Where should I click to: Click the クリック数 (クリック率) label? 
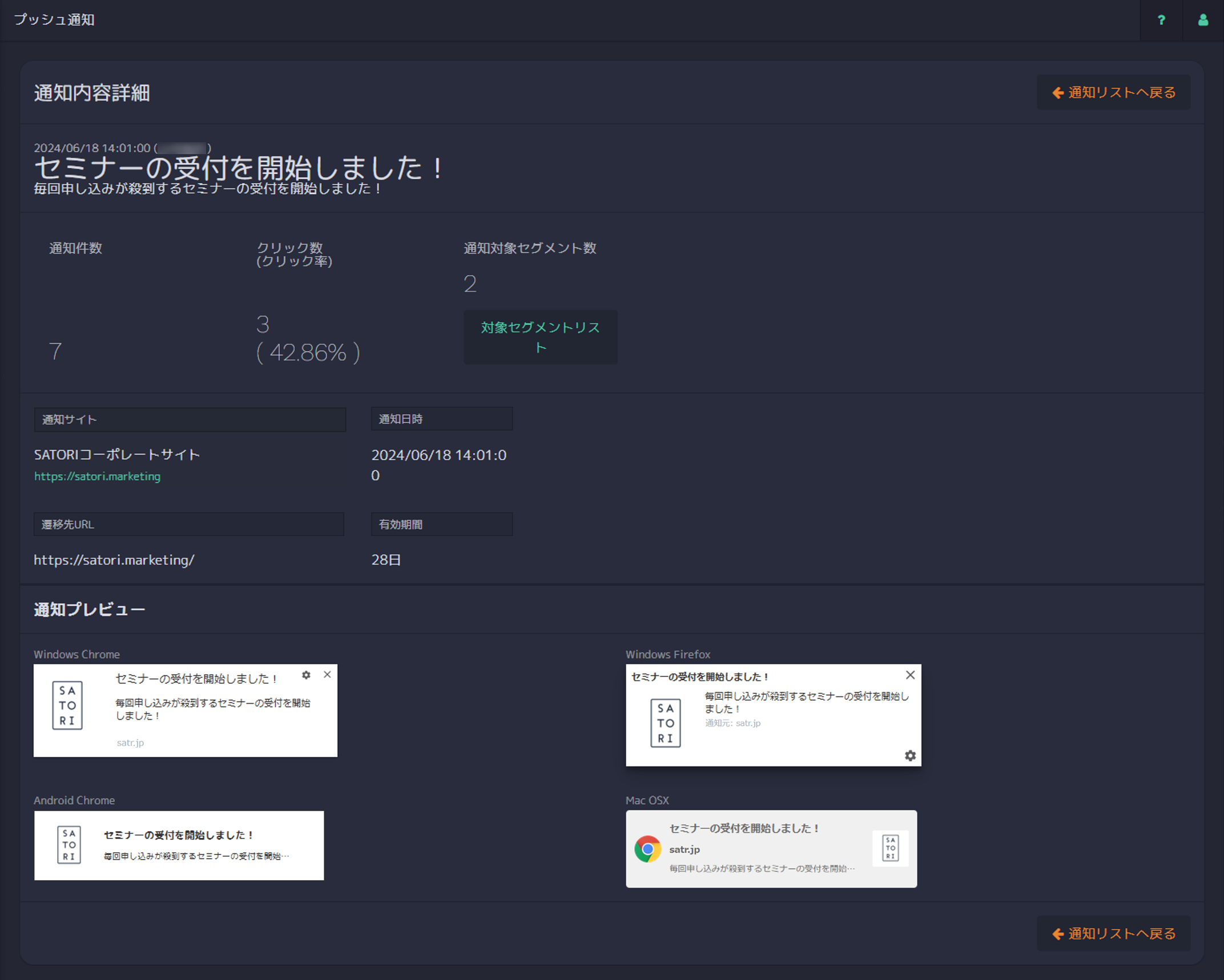pyautogui.click(x=295, y=255)
